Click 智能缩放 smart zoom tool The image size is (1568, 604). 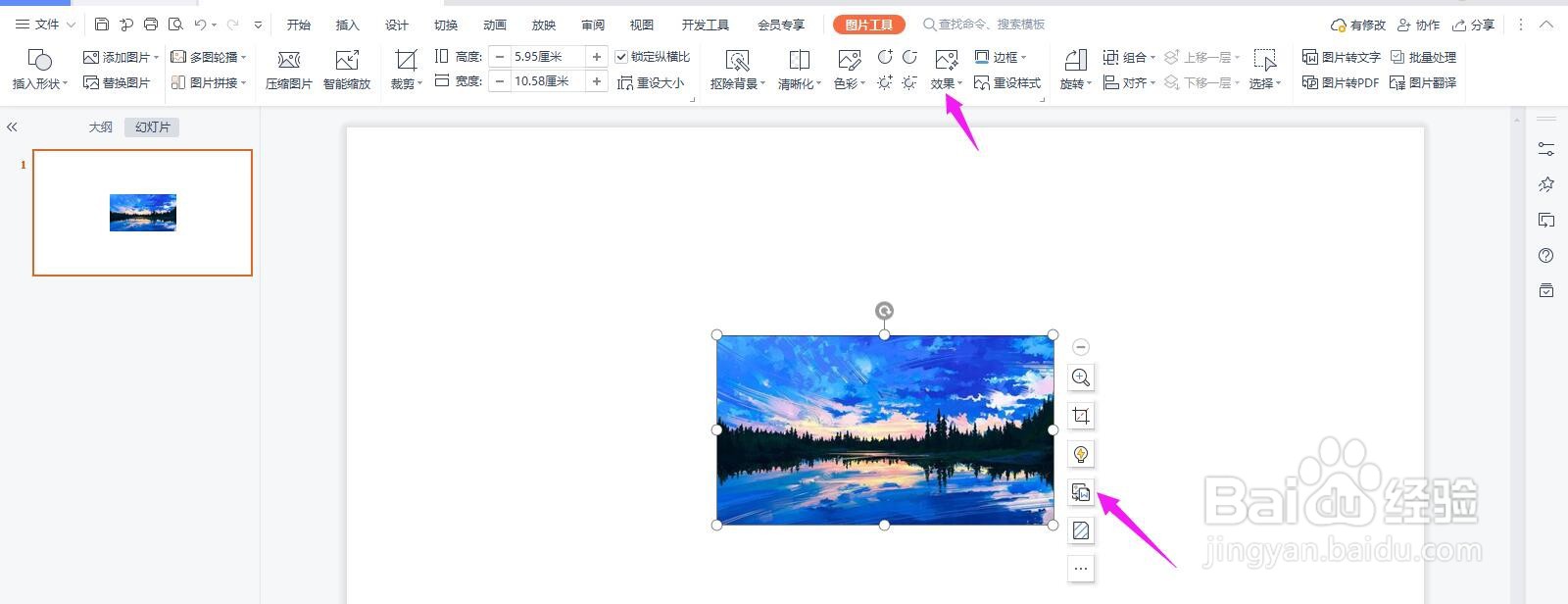click(x=347, y=70)
